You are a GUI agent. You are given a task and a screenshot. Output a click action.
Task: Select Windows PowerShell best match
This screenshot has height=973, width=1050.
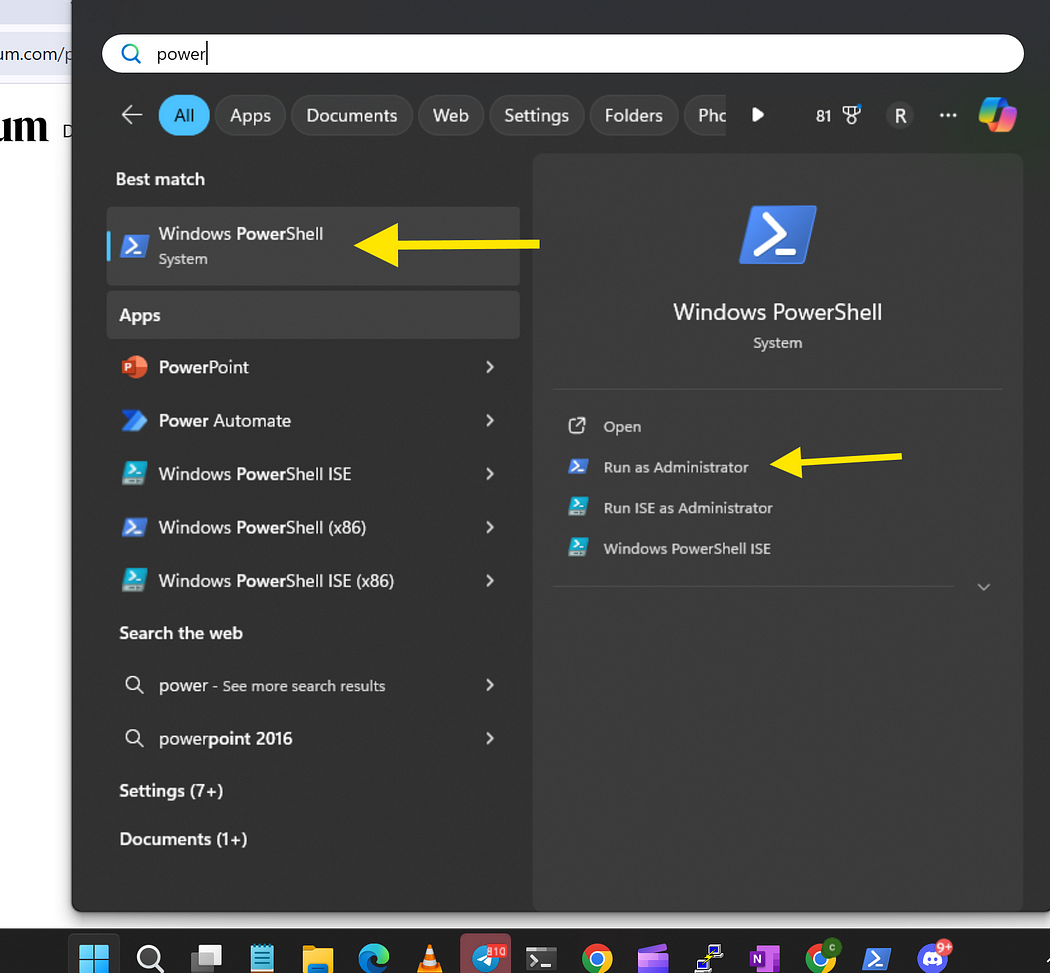313,246
